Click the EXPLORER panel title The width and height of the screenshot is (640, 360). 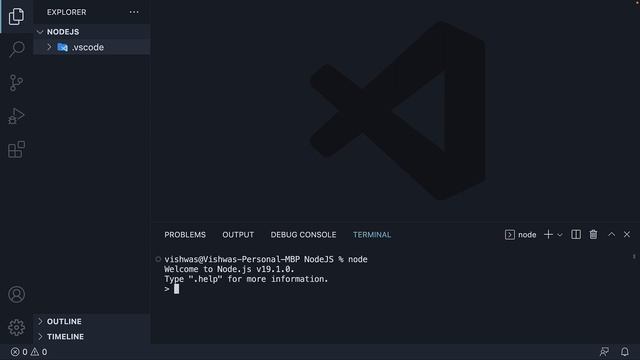(x=67, y=12)
